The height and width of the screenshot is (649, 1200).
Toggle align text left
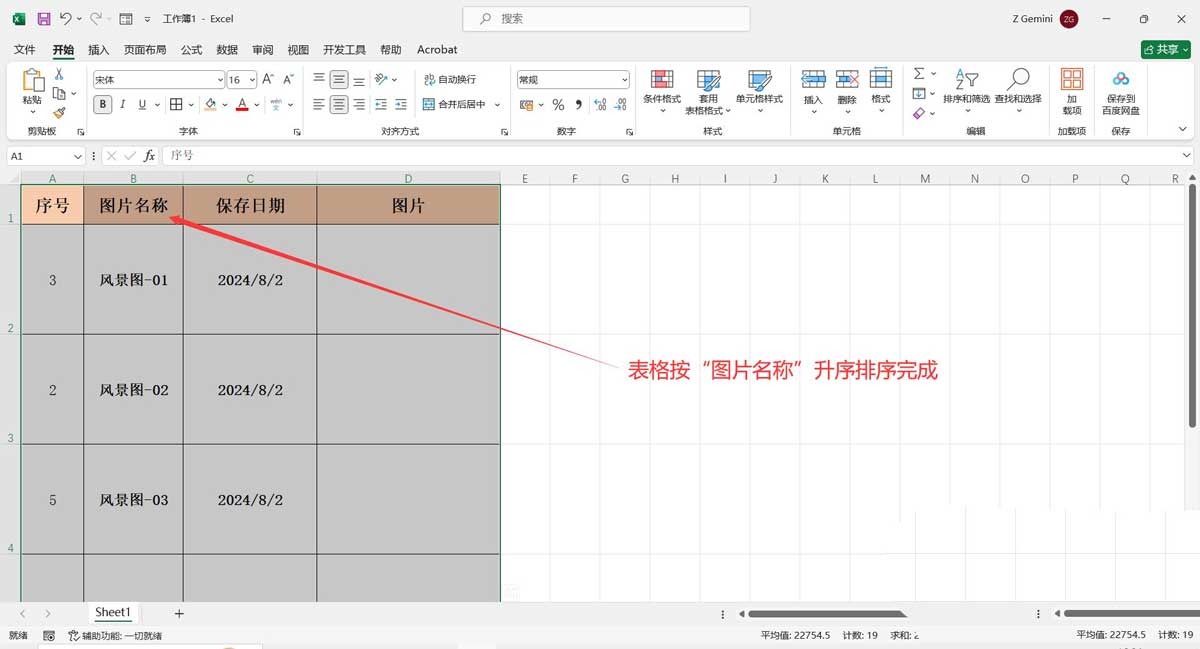click(x=319, y=104)
